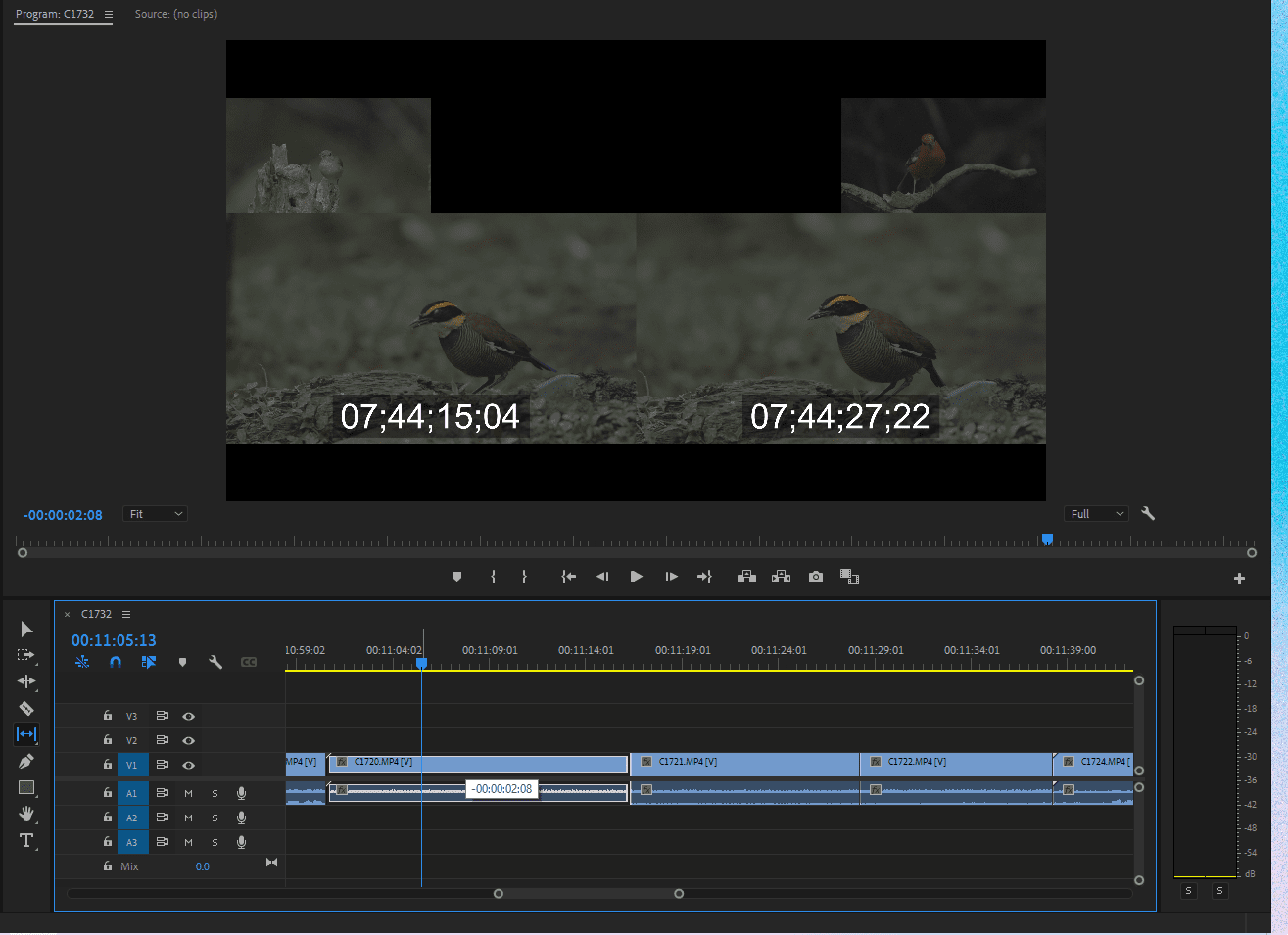Select the Hand tool
Screen dimensions: 1288x935
(26, 814)
